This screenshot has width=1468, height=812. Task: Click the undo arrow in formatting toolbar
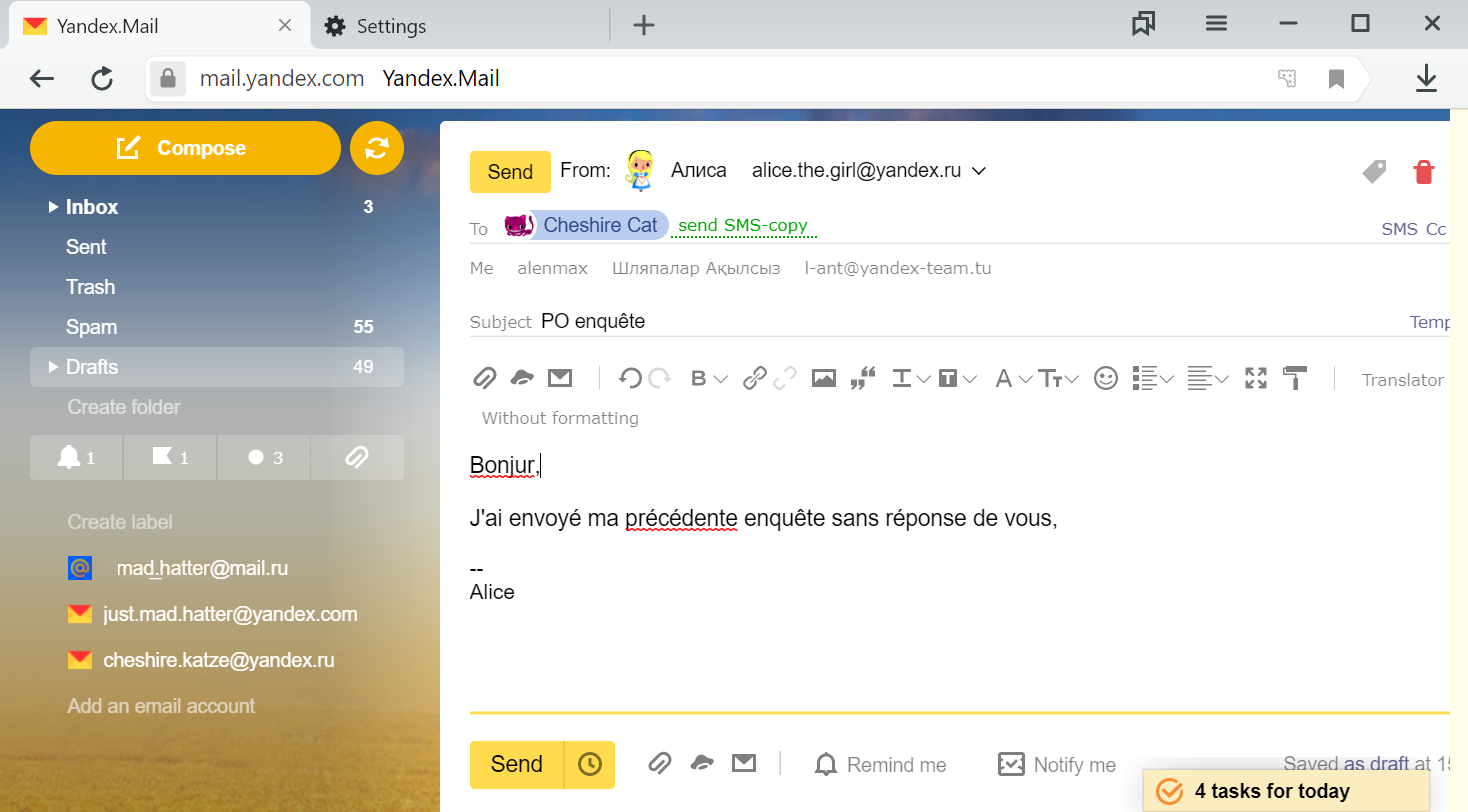[x=630, y=378]
